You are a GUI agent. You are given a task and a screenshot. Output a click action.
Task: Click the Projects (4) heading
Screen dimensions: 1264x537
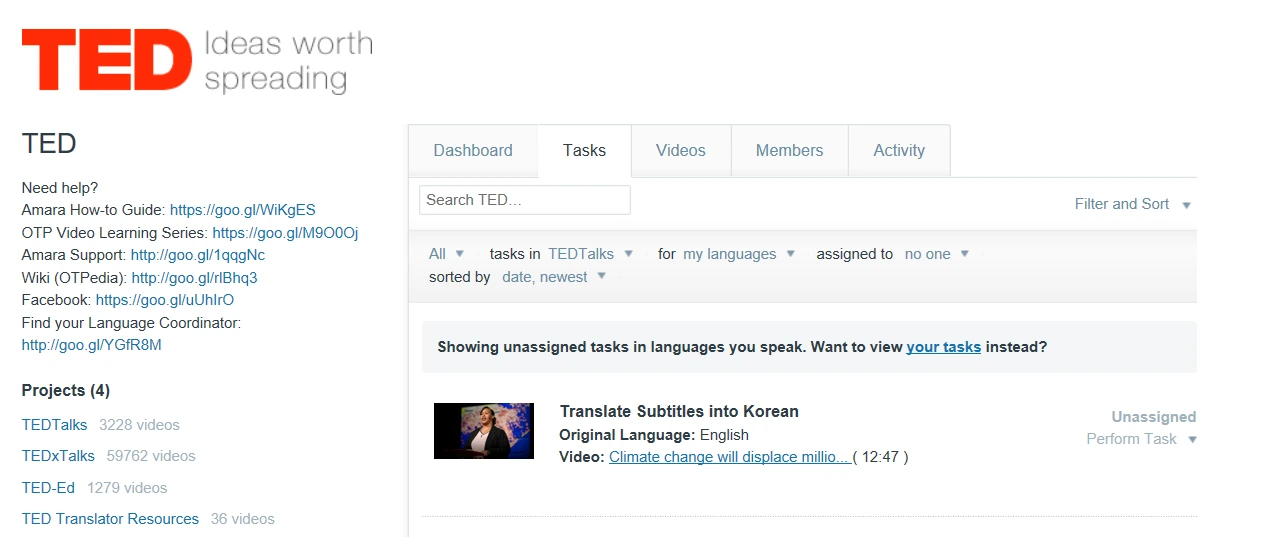[66, 390]
